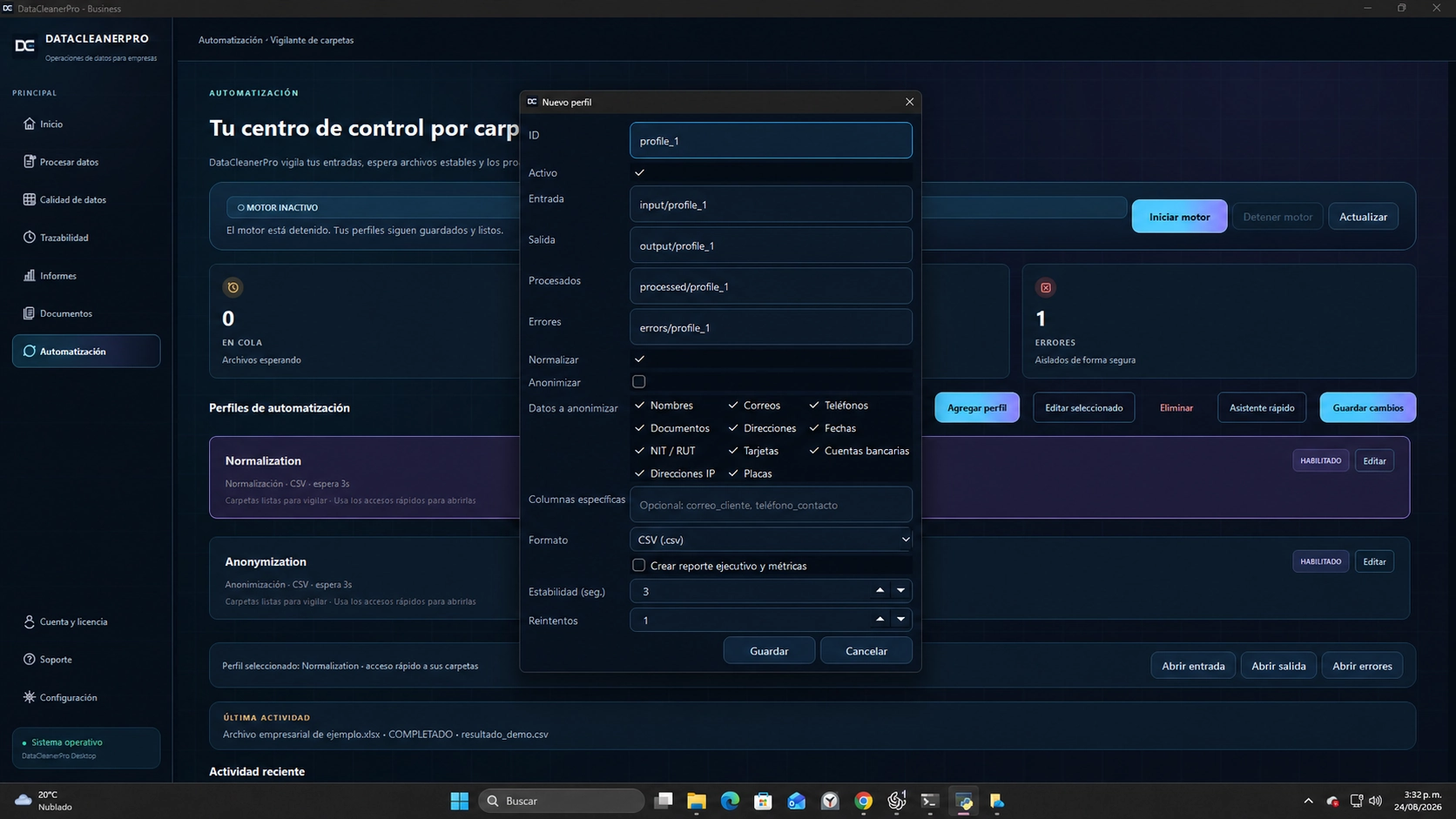Toggle the Activo checkbox
Screen dimensions: 1456x819
pos(639,172)
